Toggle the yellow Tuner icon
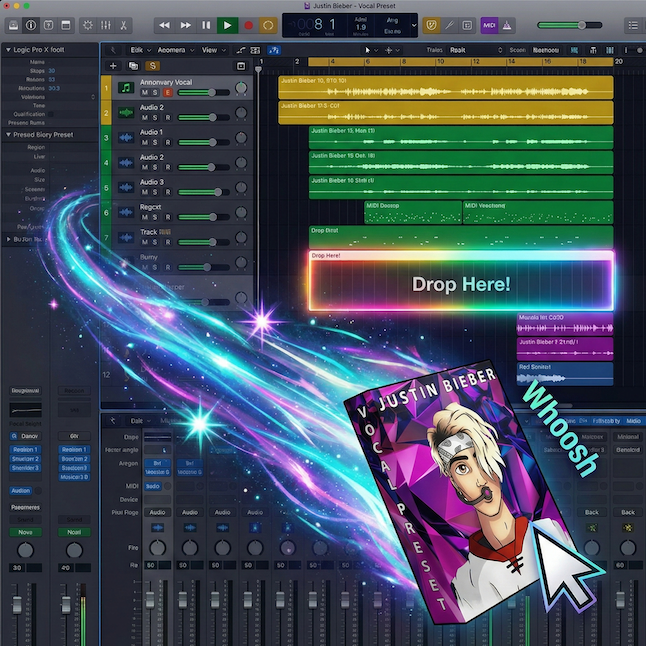646x646 pixels. point(431,26)
